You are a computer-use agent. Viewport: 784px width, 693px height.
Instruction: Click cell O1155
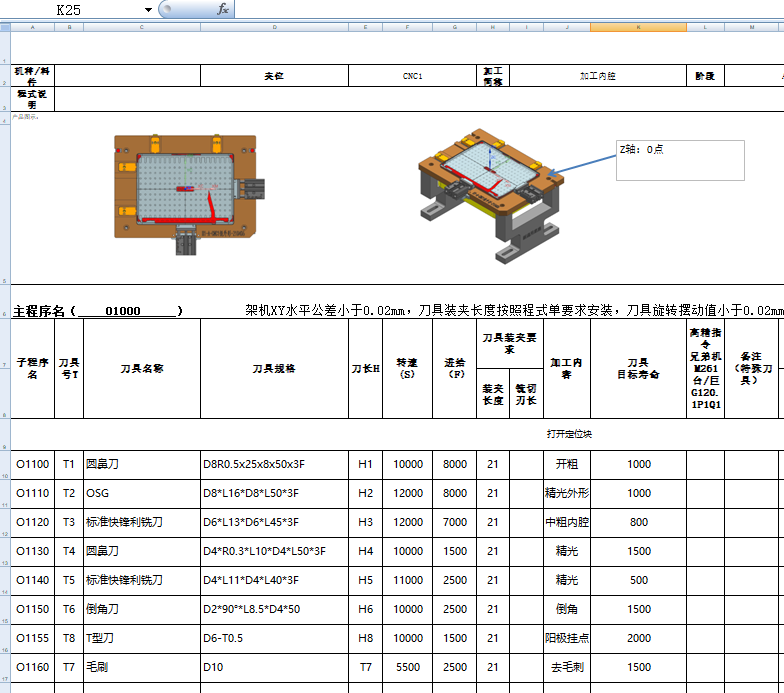coord(32,638)
